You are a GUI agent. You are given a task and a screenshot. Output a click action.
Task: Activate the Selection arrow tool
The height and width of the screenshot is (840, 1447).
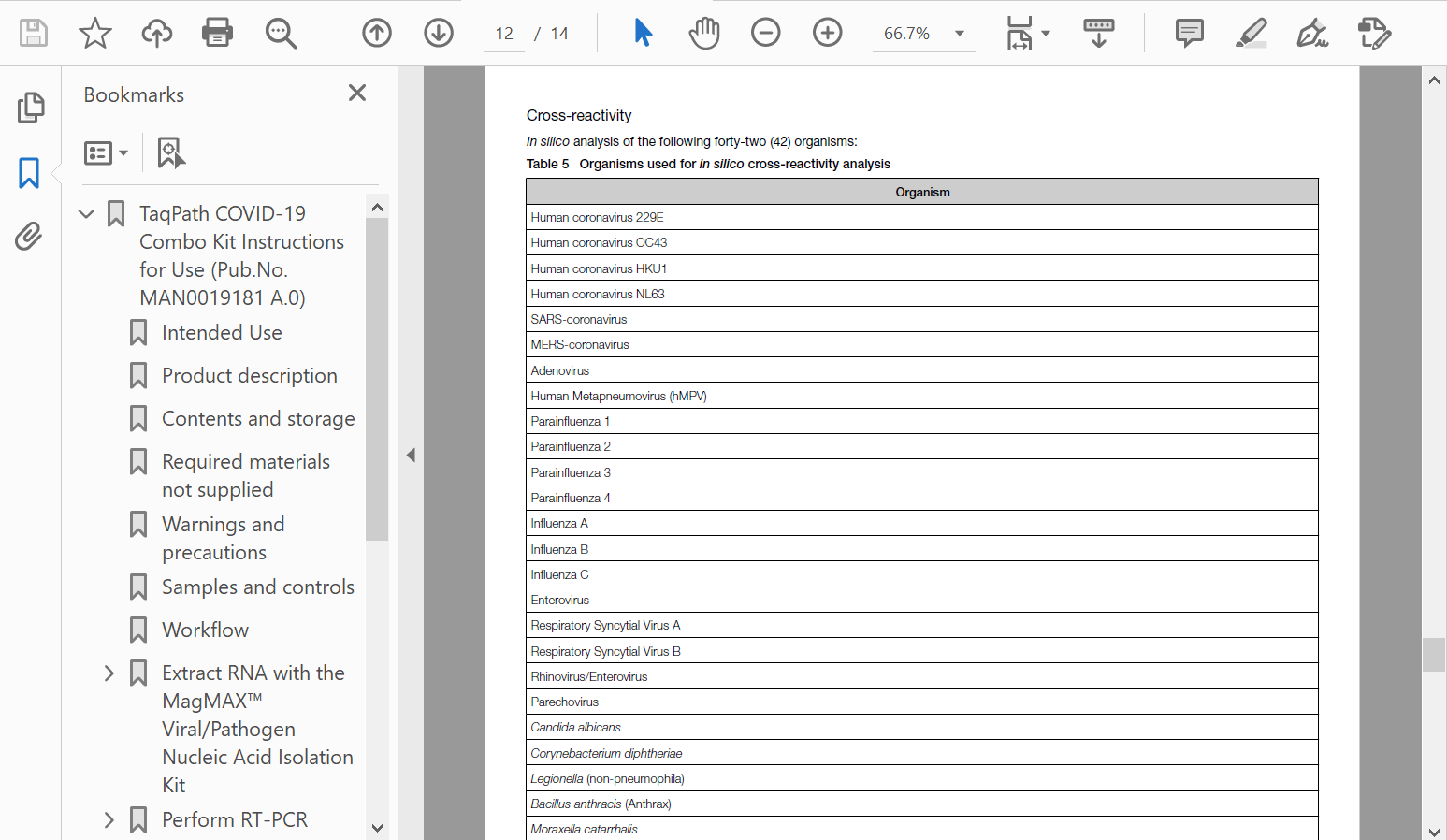point(643,33)
